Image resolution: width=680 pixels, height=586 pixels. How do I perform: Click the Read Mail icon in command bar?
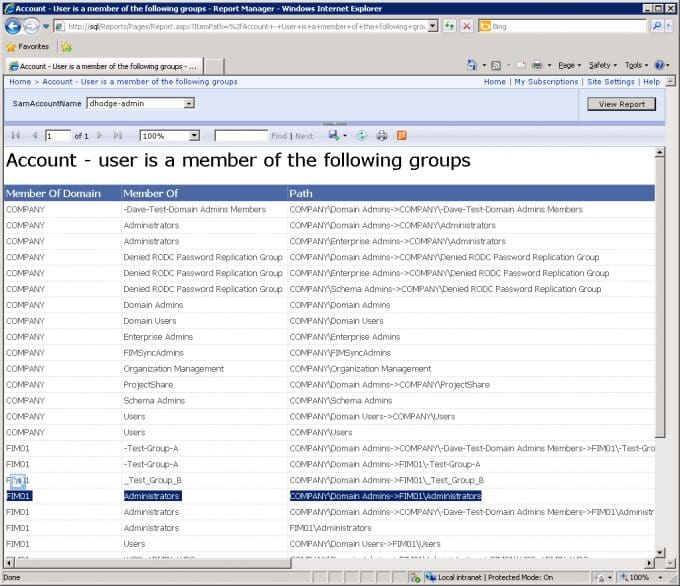coord(521,65)
